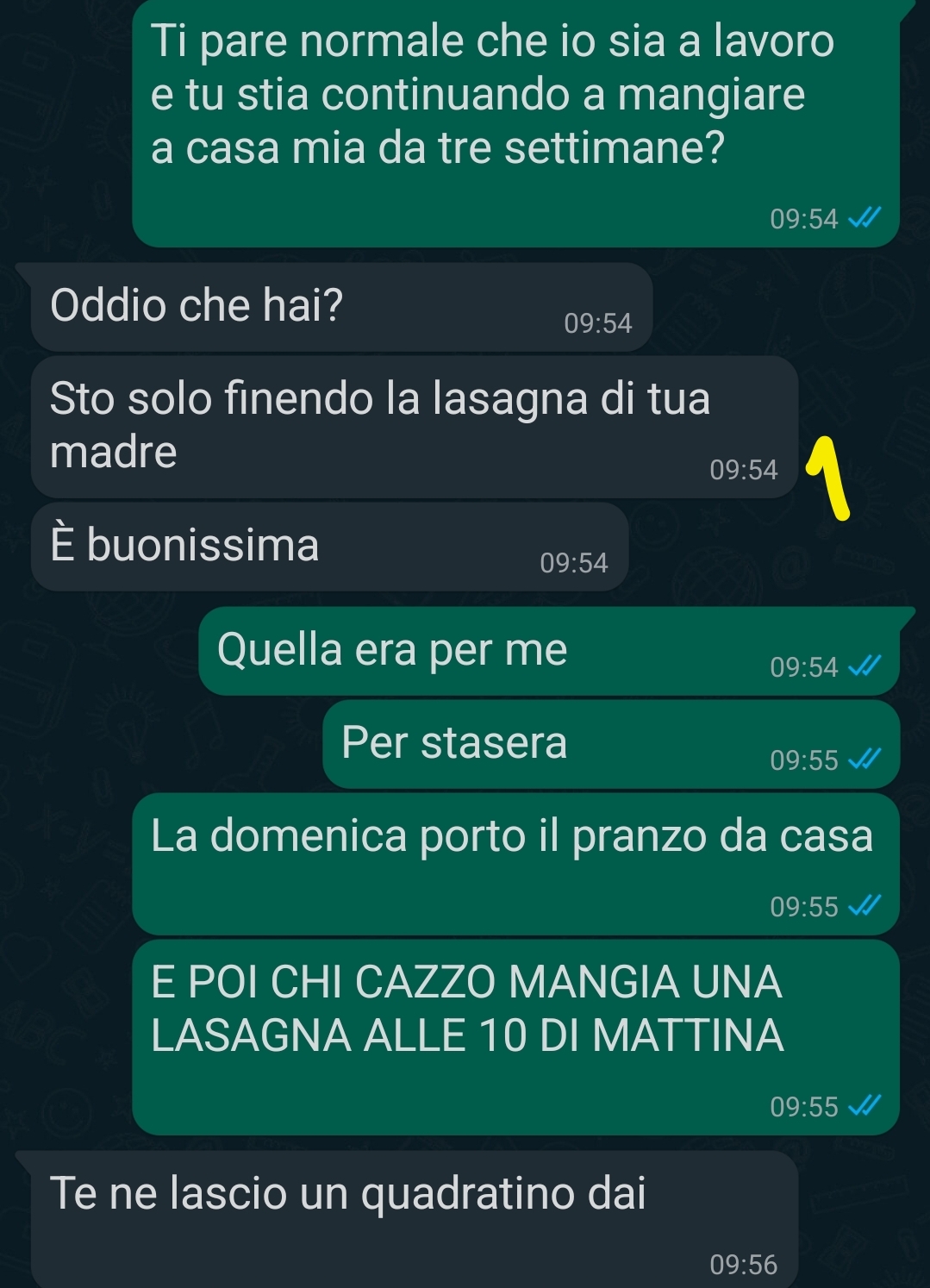This screenshot has height=1288, width=930.
Task: Select the 'È buonissima' message bubble
Action: pyautogui.click(x=329, y=547)
